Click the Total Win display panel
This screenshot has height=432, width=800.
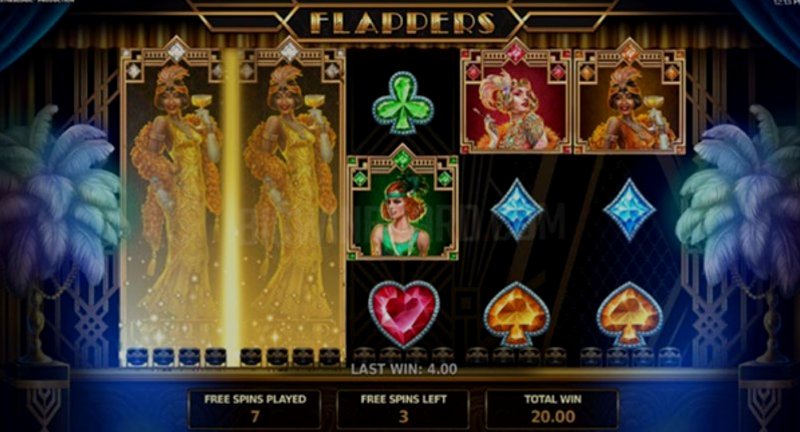coord(552,409)
